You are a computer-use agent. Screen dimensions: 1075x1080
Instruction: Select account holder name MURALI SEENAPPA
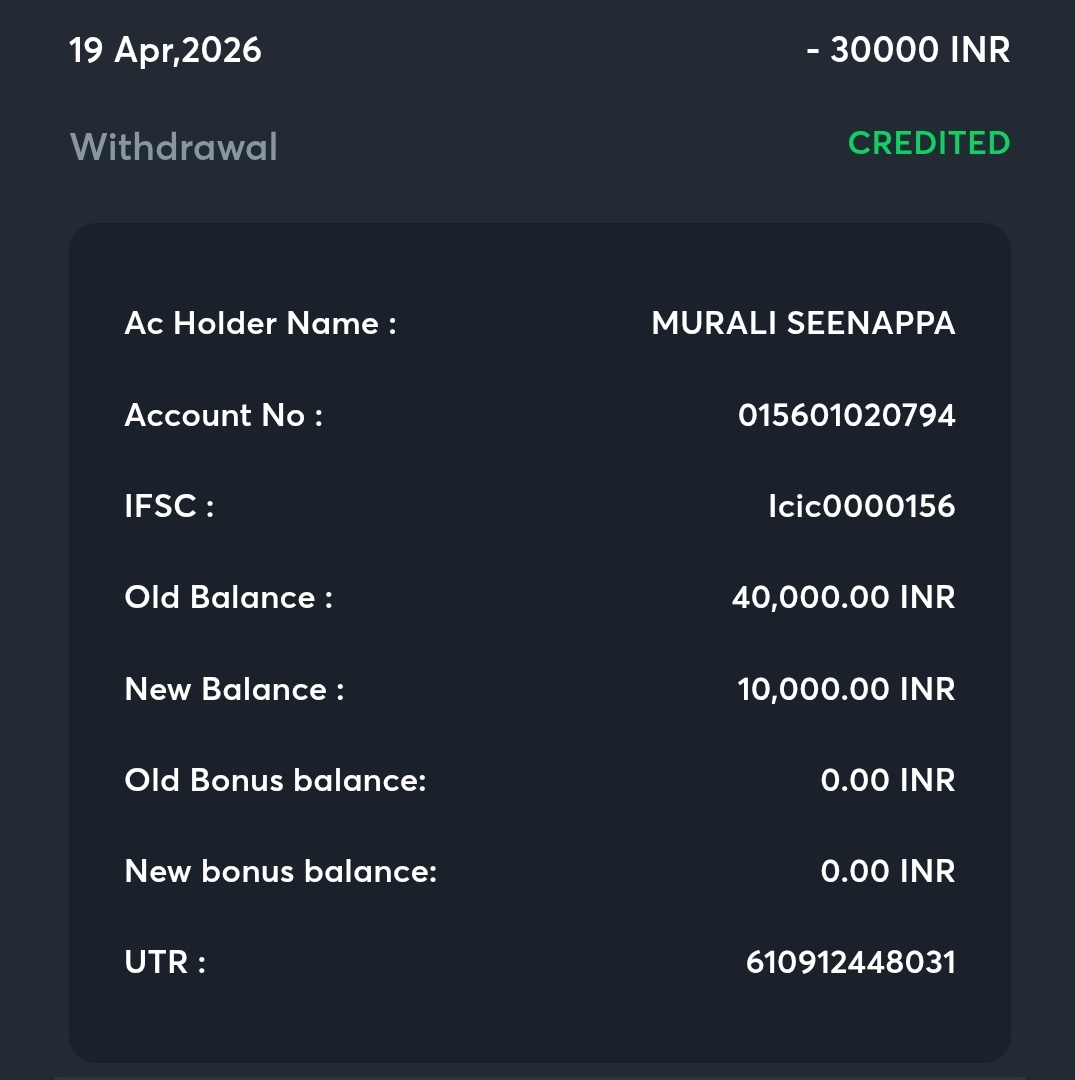(x=803, y=323)
